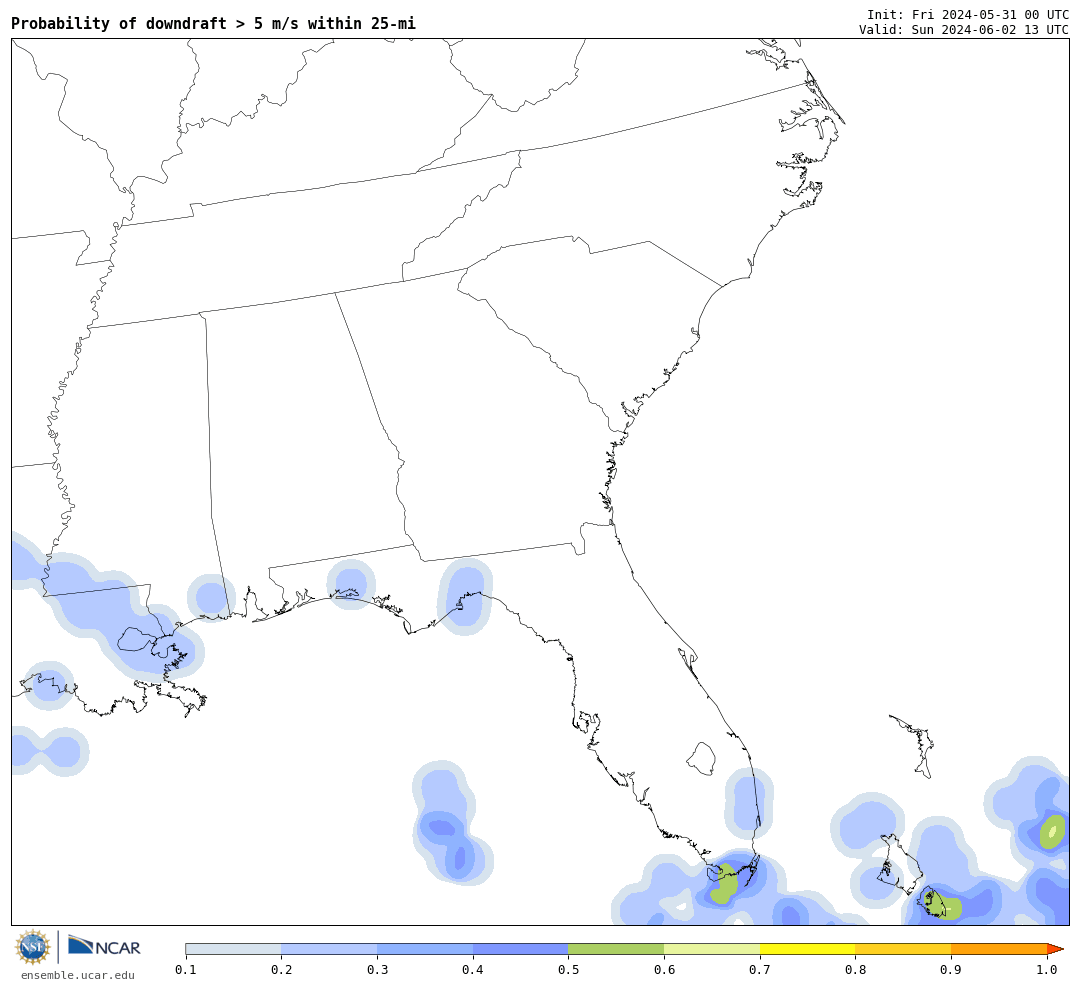Select the Valid: Sun 2024-06-02 13 UTC text

click(x=964, y=30)
